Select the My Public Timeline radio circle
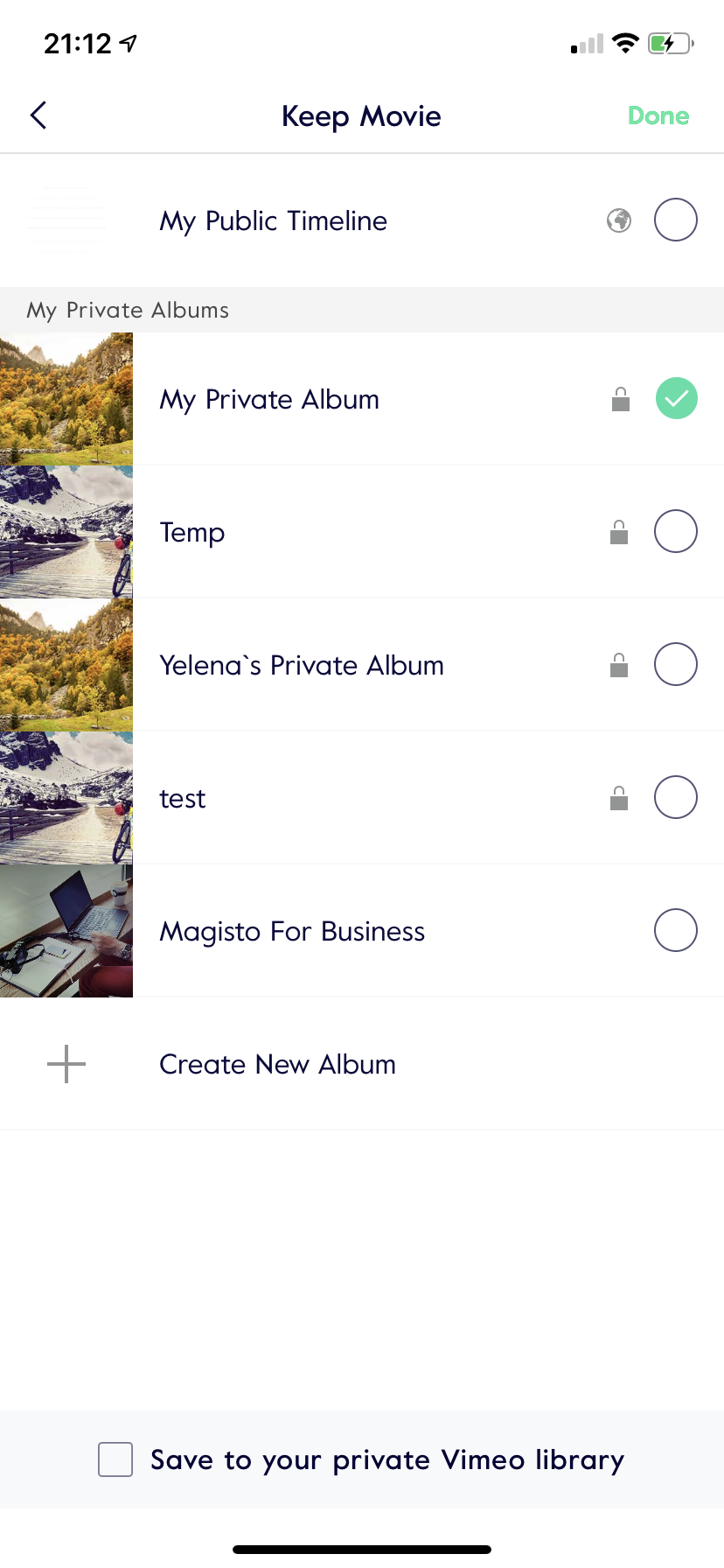 coord(676,220)
